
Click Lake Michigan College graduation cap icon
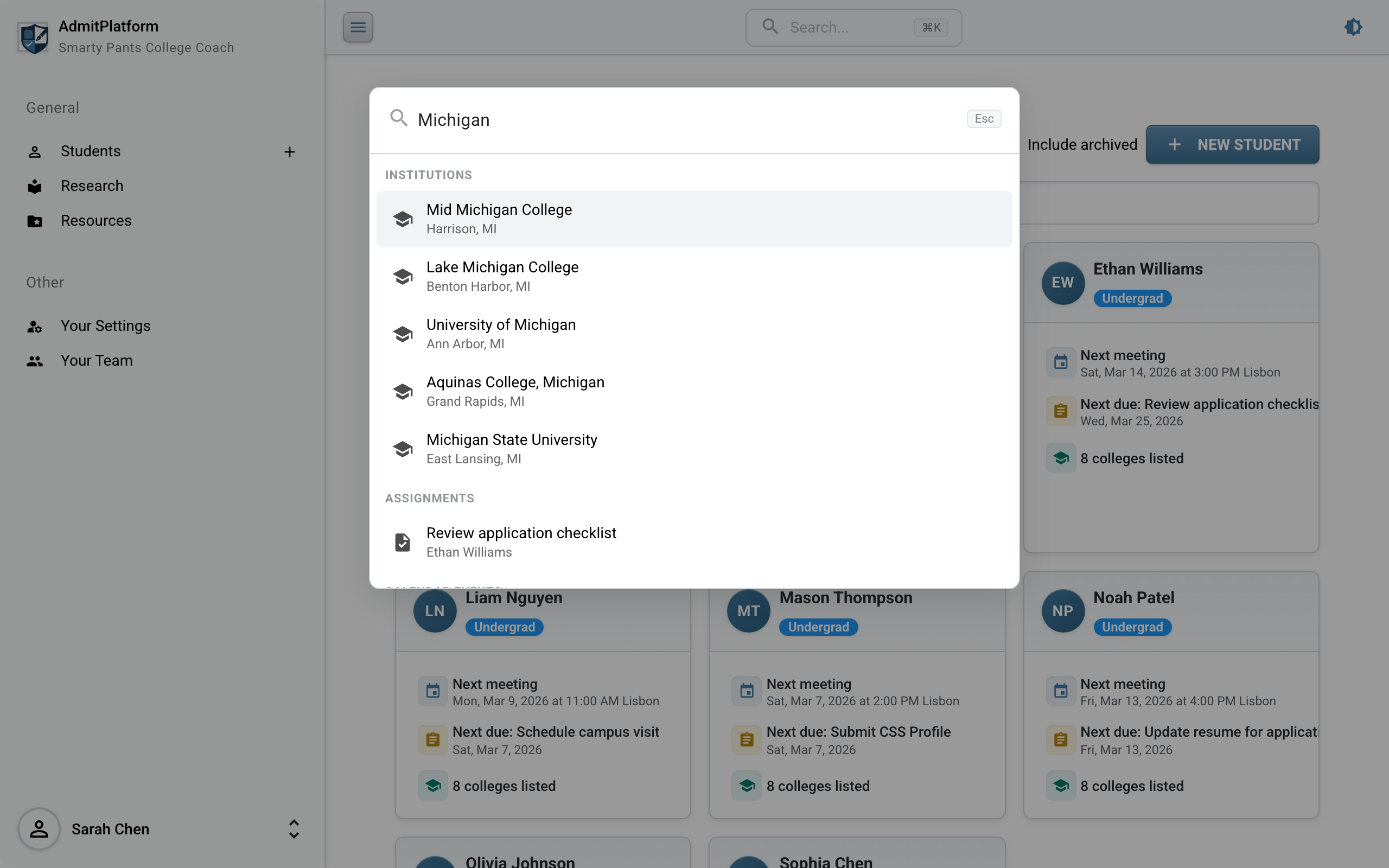(403, 276)
